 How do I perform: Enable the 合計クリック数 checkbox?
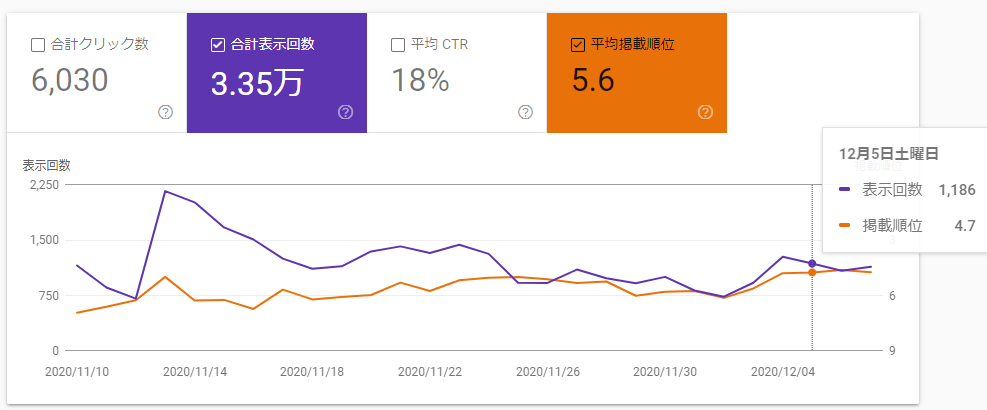[x=38, y=45]
